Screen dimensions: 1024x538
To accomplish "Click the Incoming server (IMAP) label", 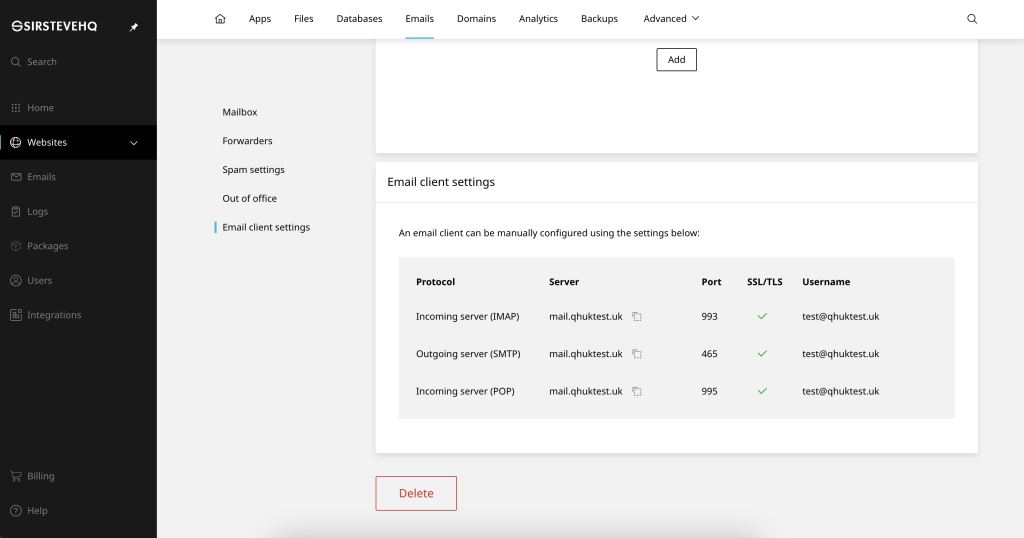I will [468, 317].
